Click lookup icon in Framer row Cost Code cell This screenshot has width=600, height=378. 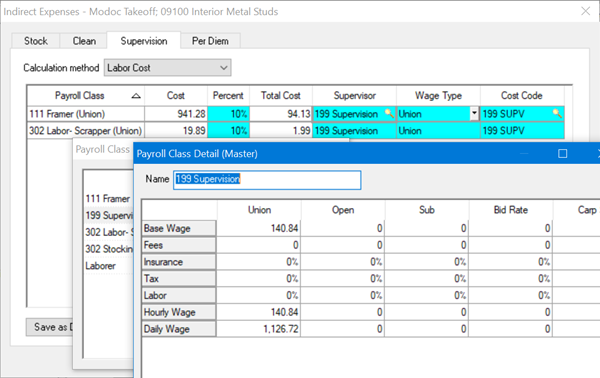557,114
